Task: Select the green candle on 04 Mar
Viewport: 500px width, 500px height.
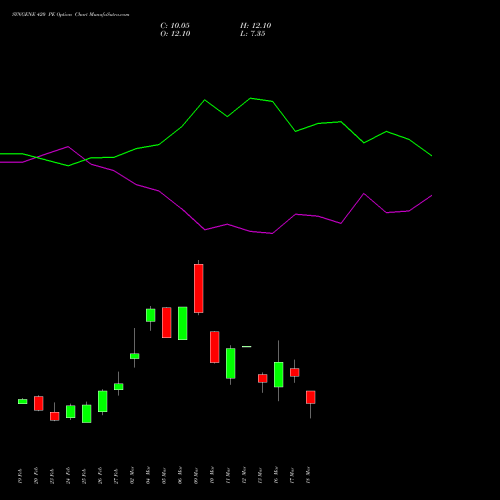Action: click(x=151, y=315)
